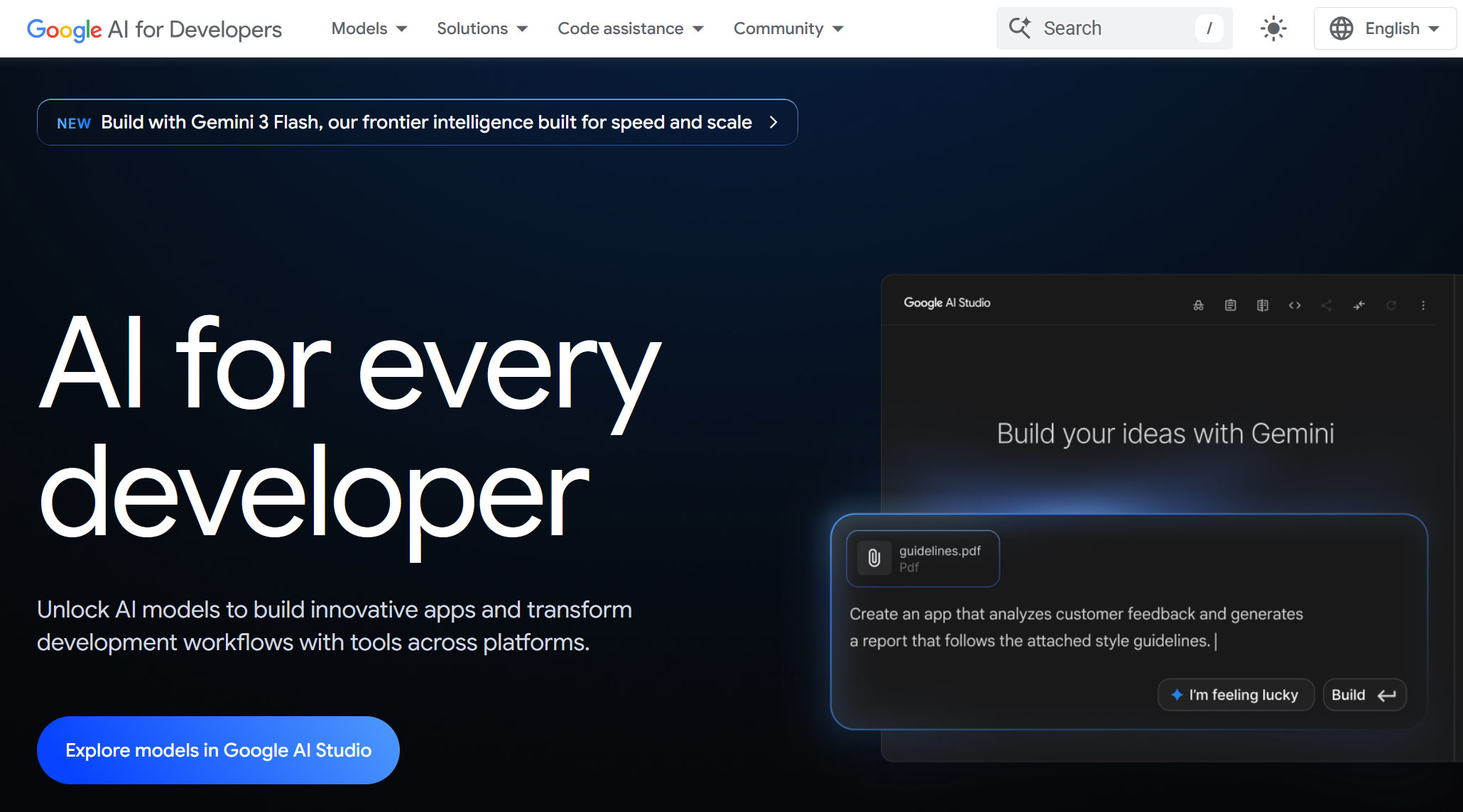This screenshot has height=812, width=1463.
Task: Click the refresh icon in AI Studio toolbar
Action: (x=1391, y=305)
